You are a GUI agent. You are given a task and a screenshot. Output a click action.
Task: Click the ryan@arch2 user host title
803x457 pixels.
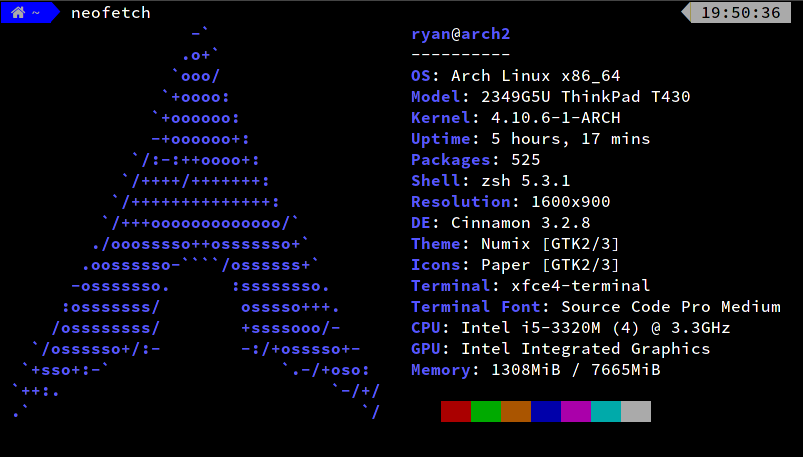click(460, 34)
